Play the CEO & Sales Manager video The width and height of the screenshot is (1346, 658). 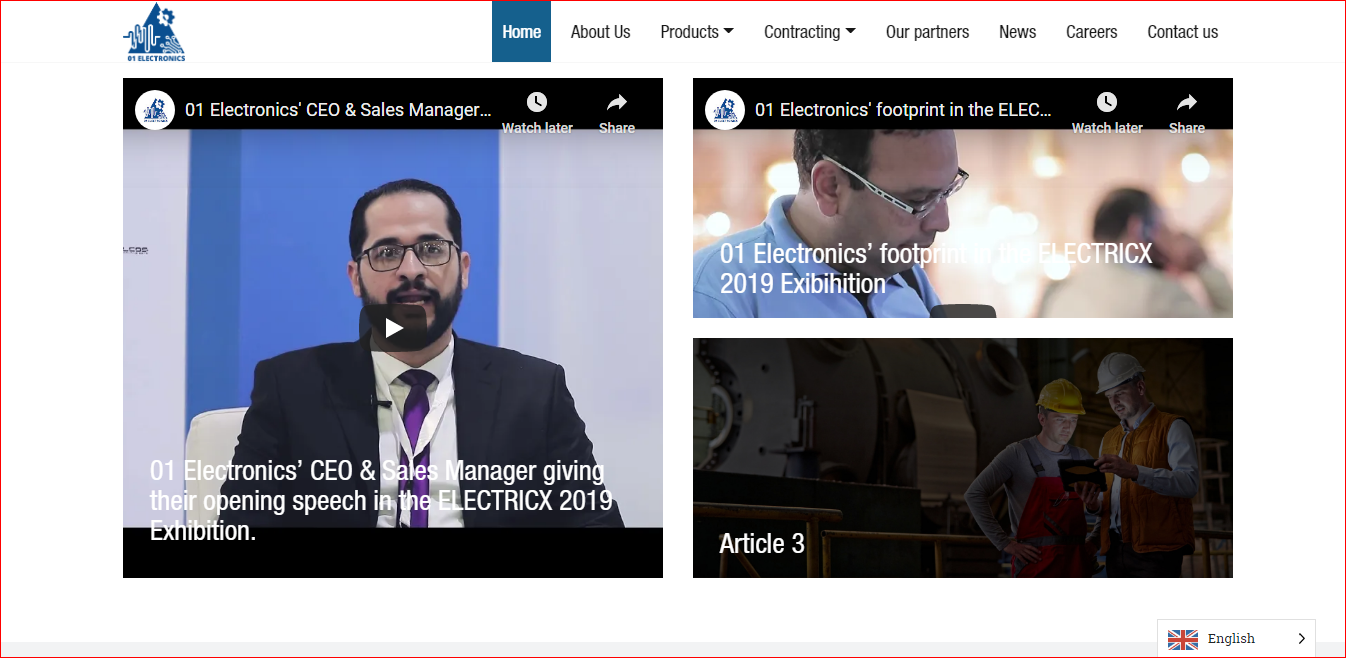point(394,327)
